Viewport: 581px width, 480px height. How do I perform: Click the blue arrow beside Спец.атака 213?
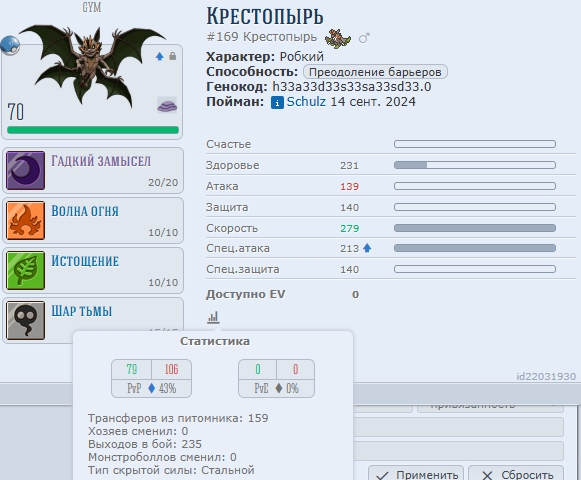click(367, 248)
